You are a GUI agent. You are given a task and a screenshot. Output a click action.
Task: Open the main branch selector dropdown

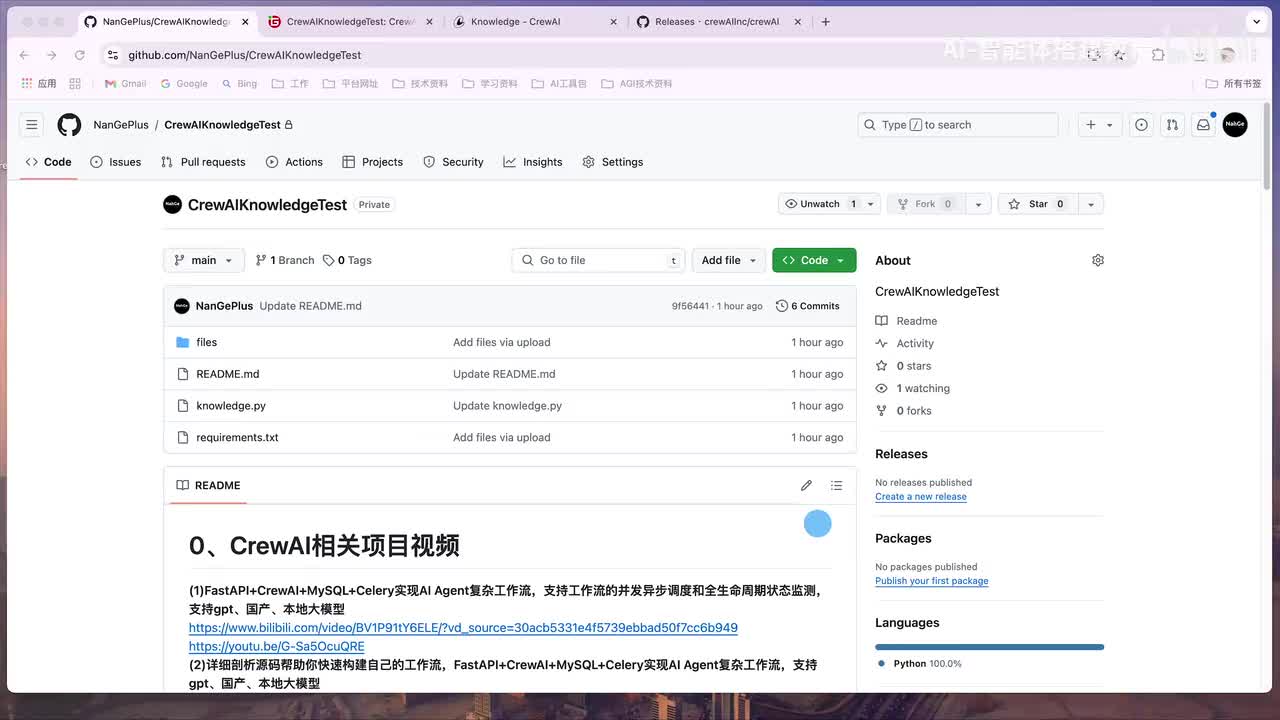204,260
